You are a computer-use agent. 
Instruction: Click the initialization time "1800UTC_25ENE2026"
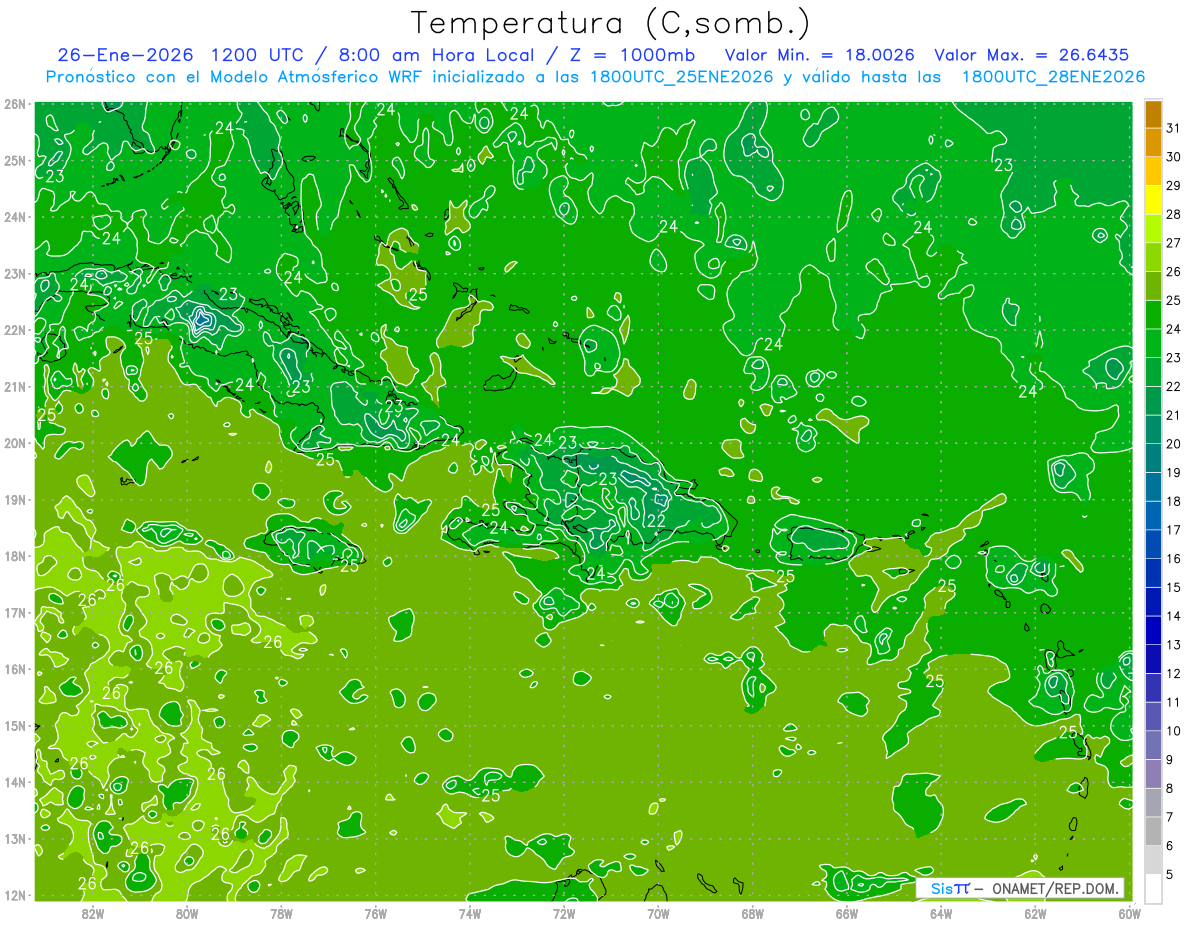pos(680,77)
